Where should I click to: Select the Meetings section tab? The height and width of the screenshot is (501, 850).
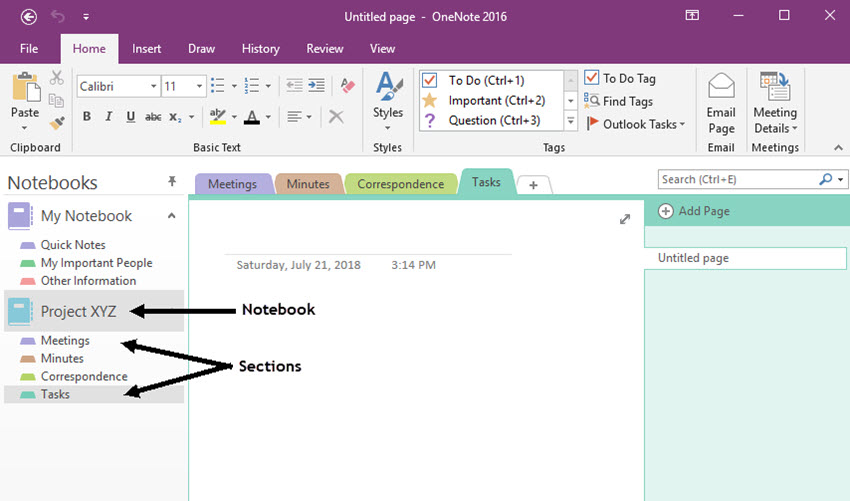click(233, 184)
